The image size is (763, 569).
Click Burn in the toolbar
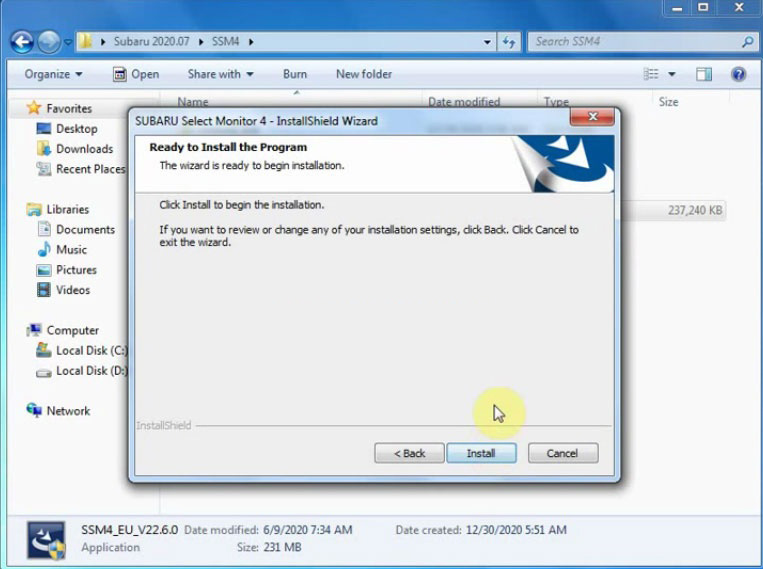[295, 74]
